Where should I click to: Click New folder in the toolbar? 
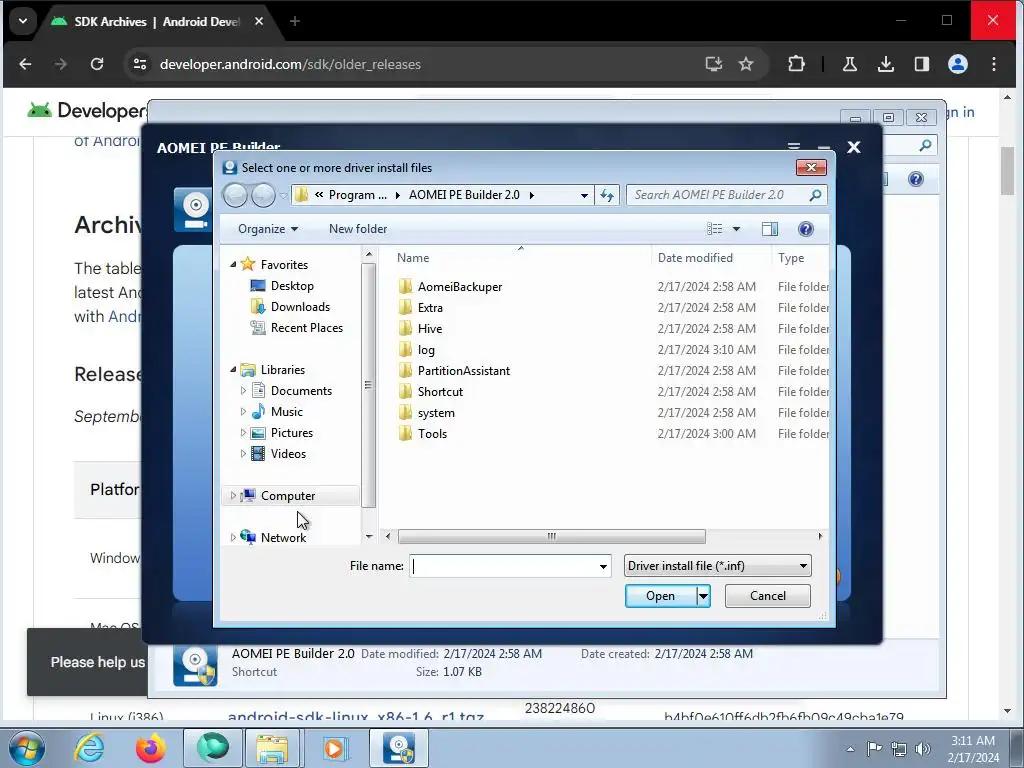click(358, 229)
